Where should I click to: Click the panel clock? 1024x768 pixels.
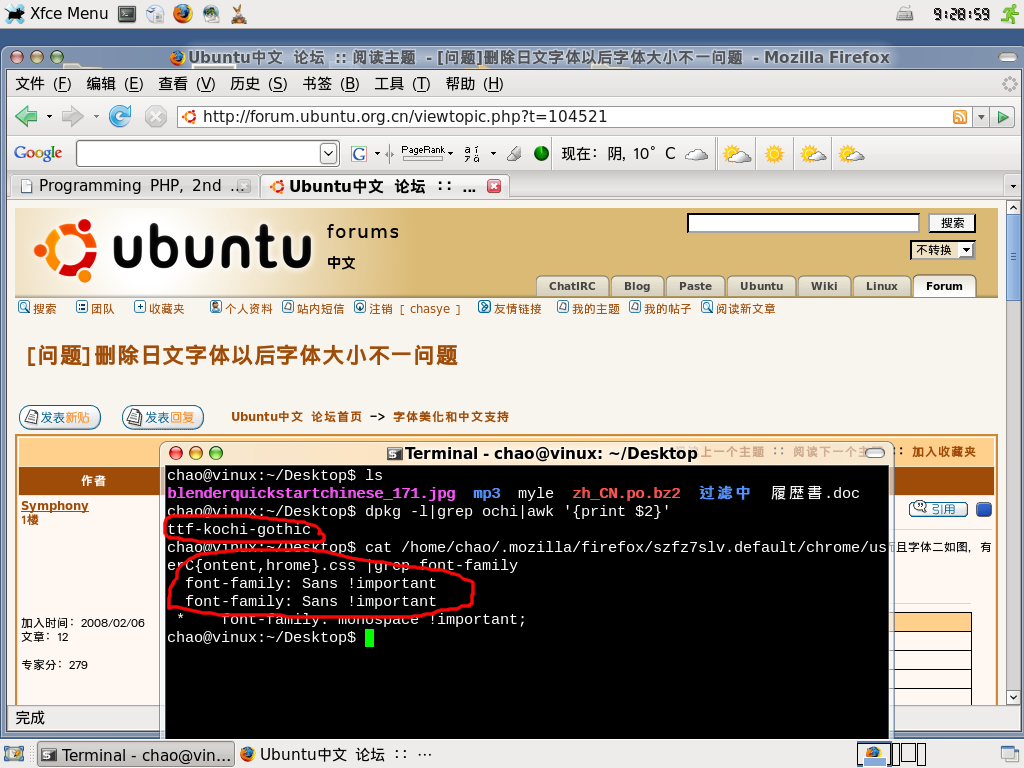click(x=961, y=14)
